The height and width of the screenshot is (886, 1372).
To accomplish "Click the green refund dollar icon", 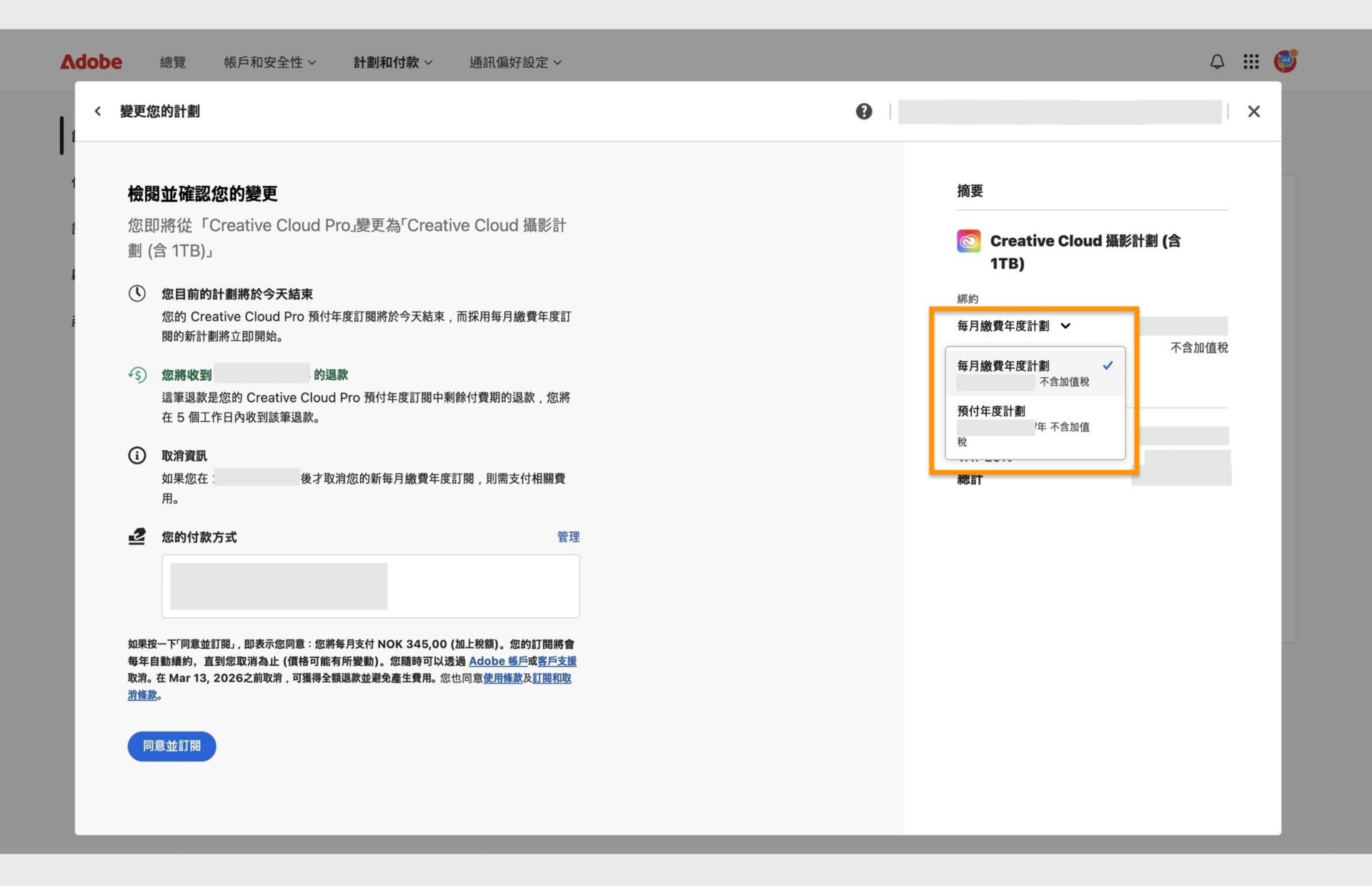I will point(136,374).
